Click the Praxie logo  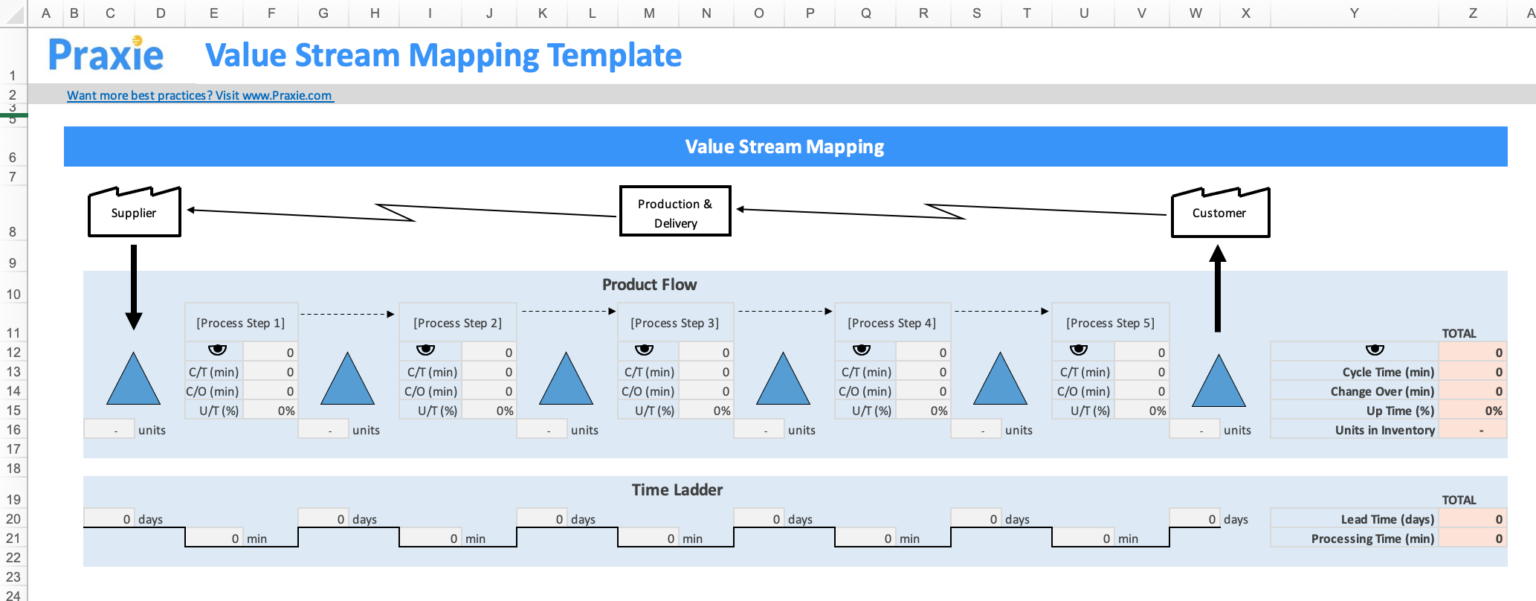click(x=106, y=54)
